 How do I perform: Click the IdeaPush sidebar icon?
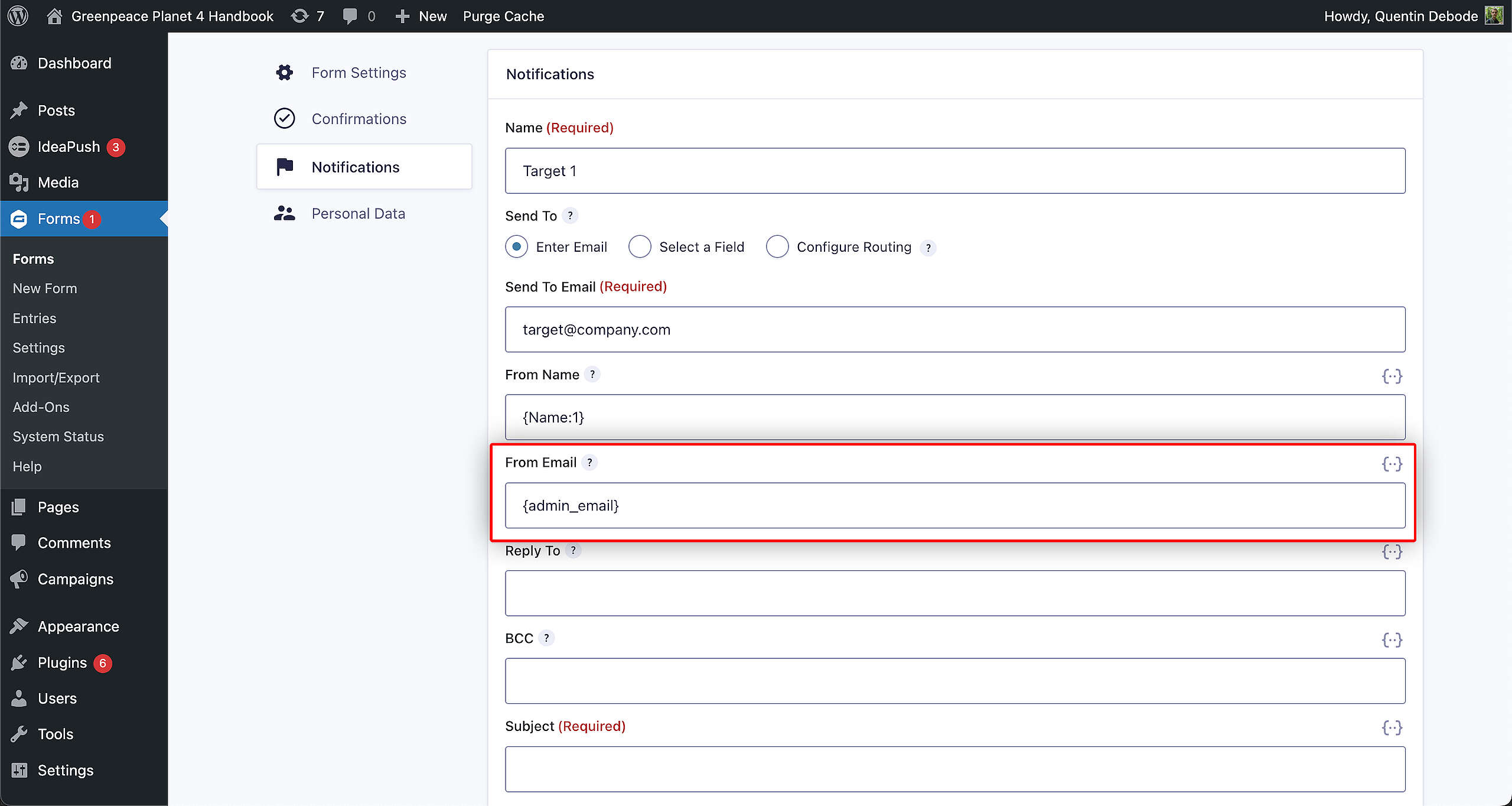pos(19,147)
